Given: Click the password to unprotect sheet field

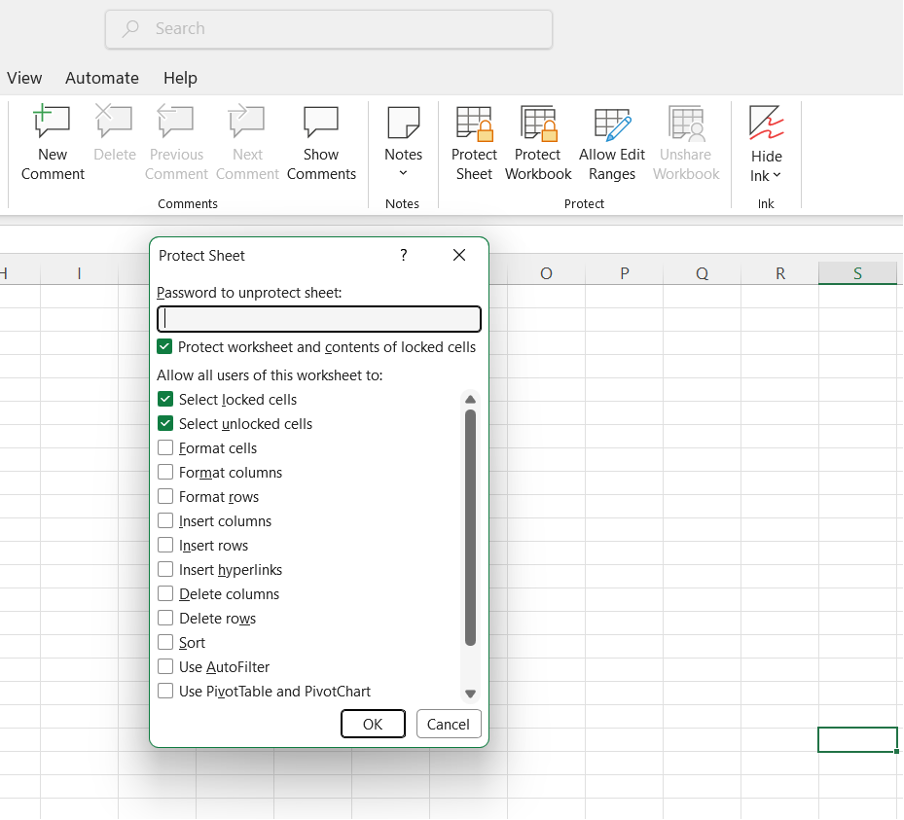Looking at the screenshot, I should pyautogui.click(x=319, y=319).
